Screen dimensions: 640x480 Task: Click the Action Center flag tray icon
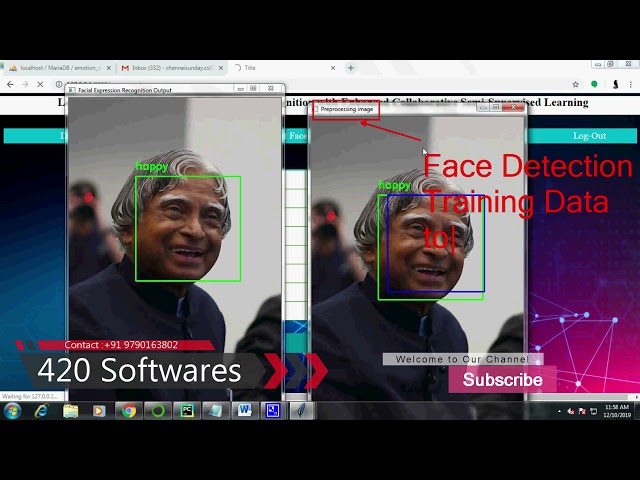[x=582, y=411]
